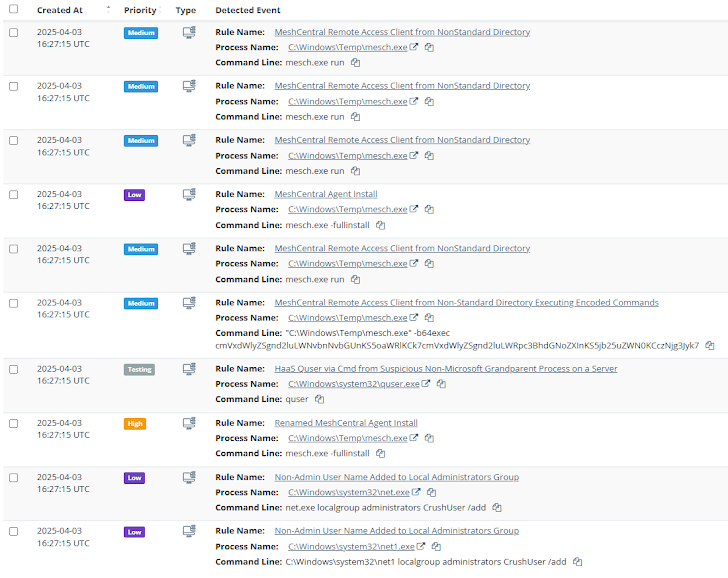Click the Detected Event column header

point(247,10)
